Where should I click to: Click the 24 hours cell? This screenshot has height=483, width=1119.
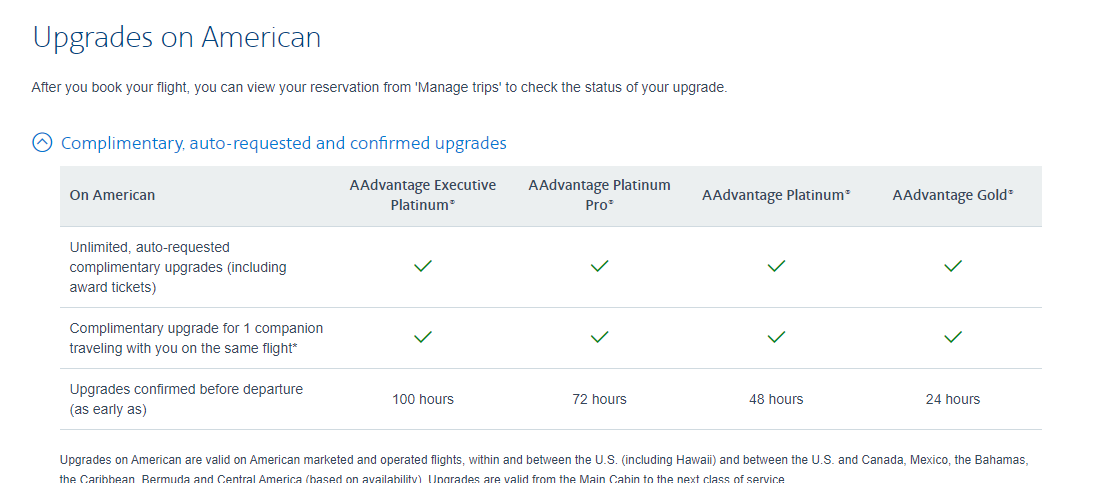point(953,399)
